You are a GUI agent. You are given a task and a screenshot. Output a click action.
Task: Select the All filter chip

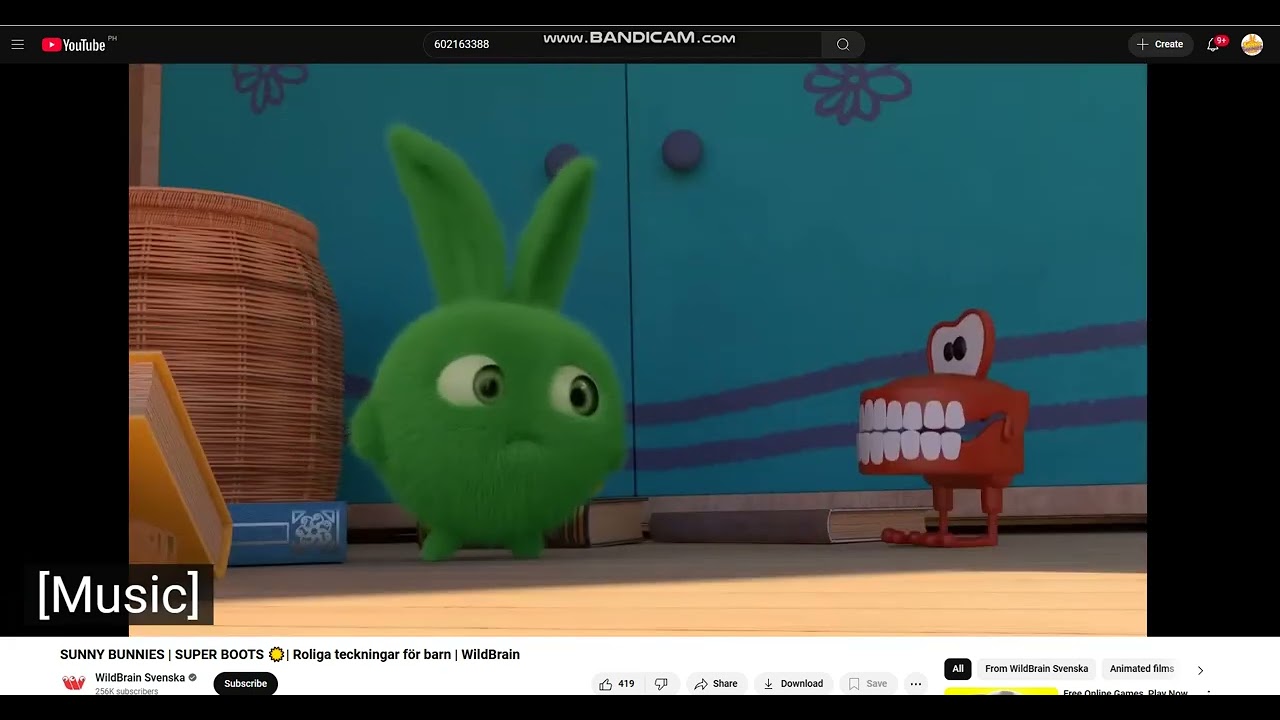[957, 669]
